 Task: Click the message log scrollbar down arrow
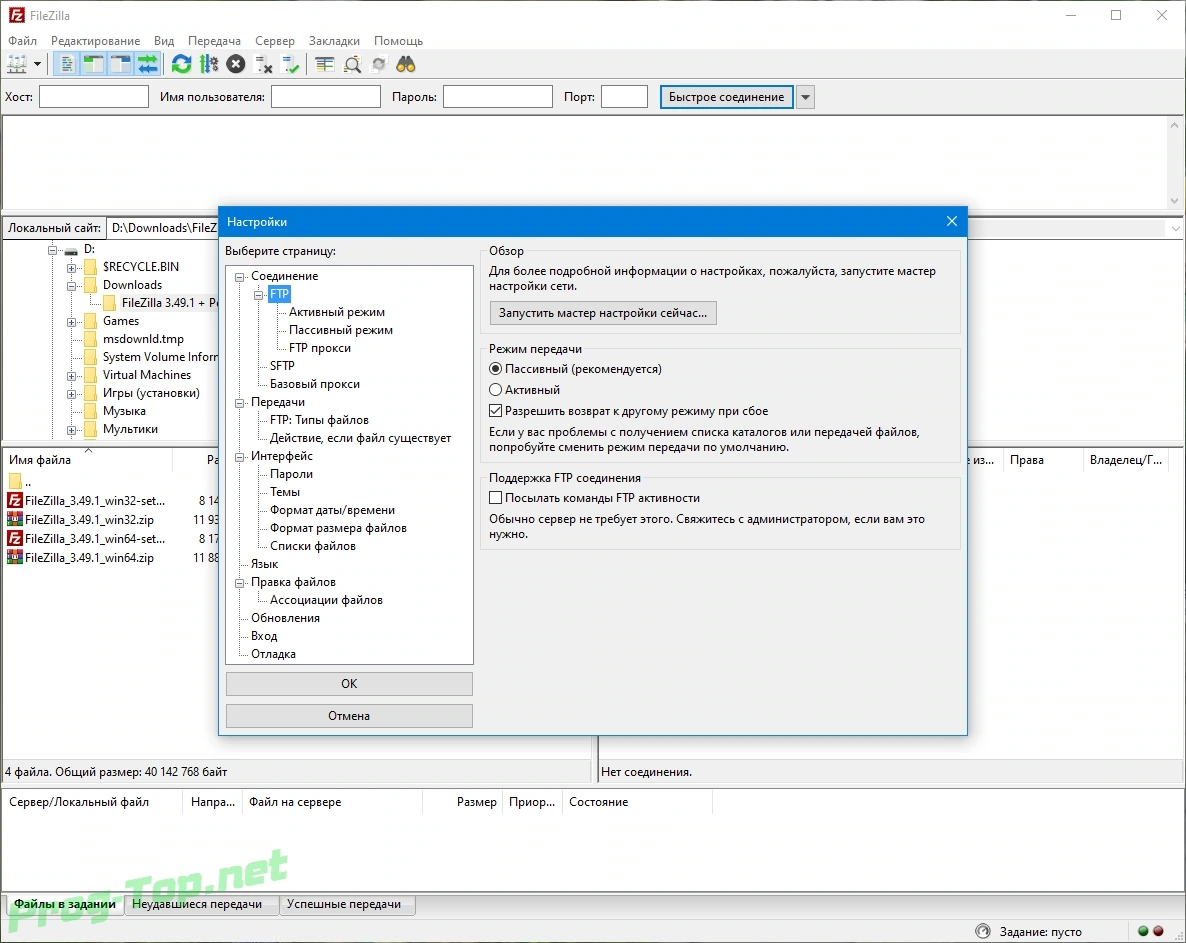1175,200
